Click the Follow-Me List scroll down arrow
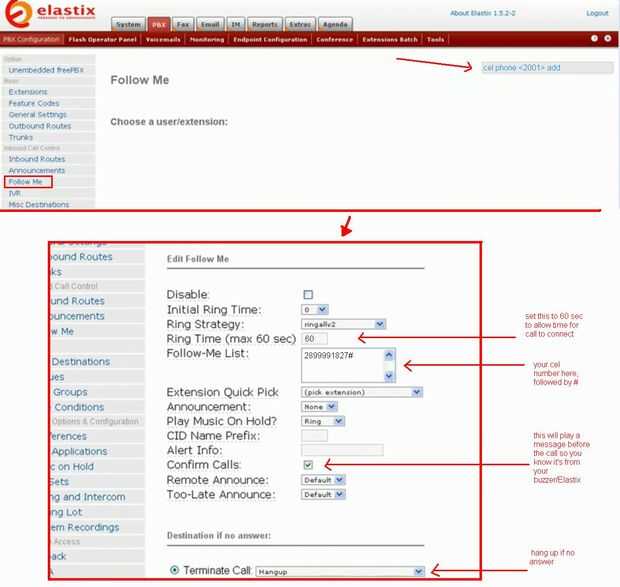This screenshot has height=587, width=620. (389, 376)
